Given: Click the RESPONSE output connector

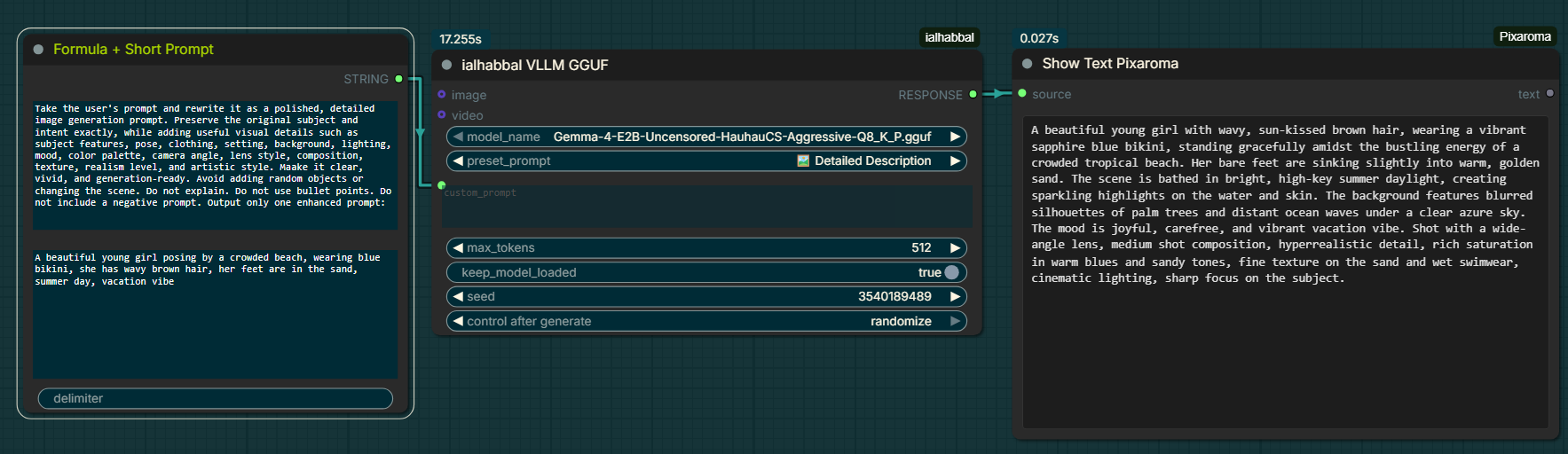Looking at the screenshot, I should pos(973,94).
